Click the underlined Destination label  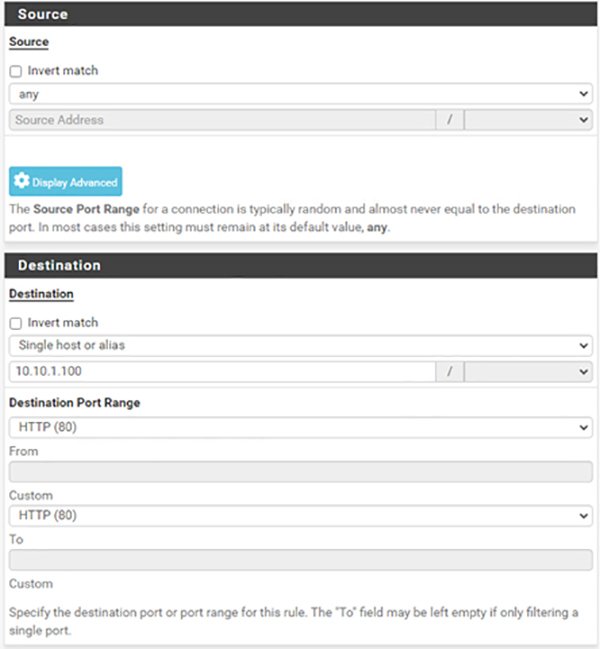coord(41,295)
